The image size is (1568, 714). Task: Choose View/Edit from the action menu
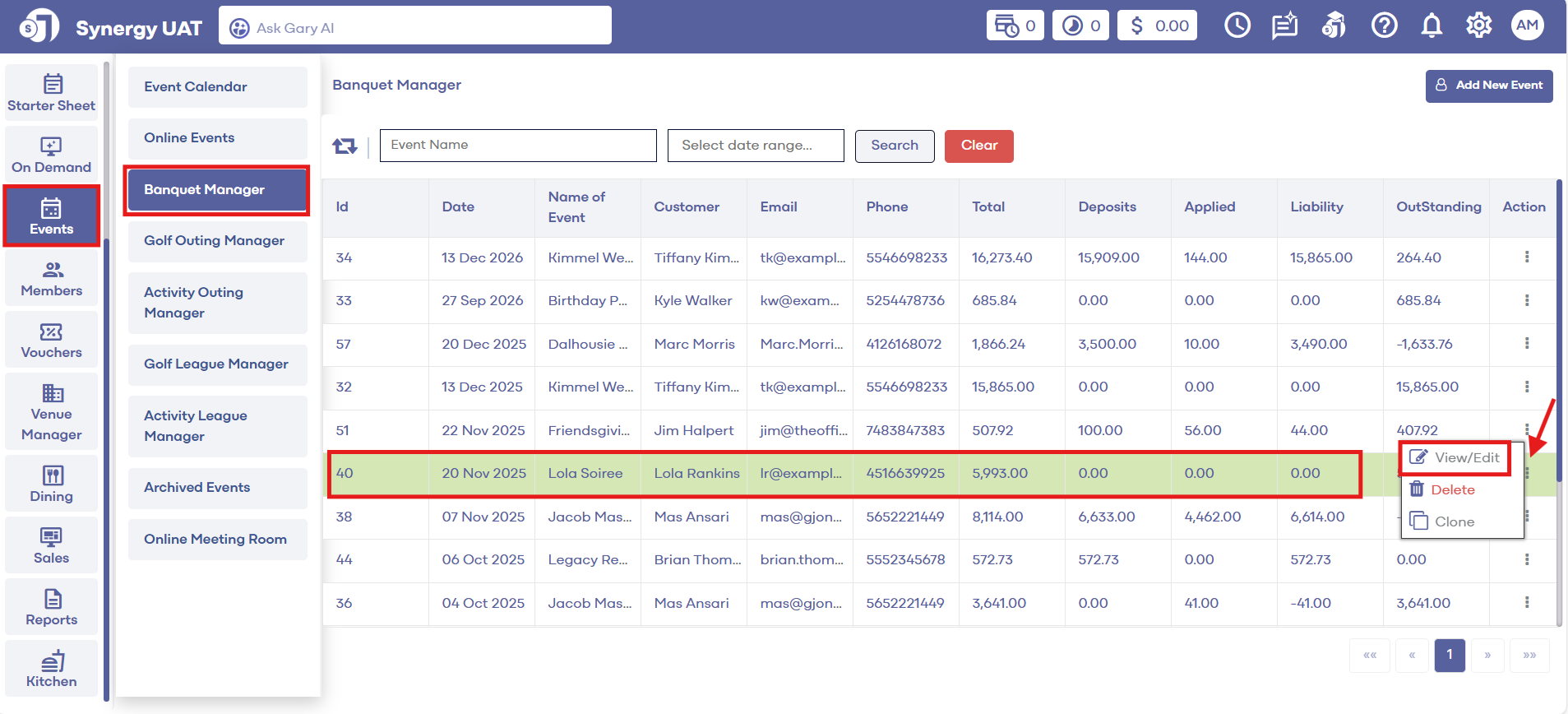pyautogui.click(x=1455, y=457)
